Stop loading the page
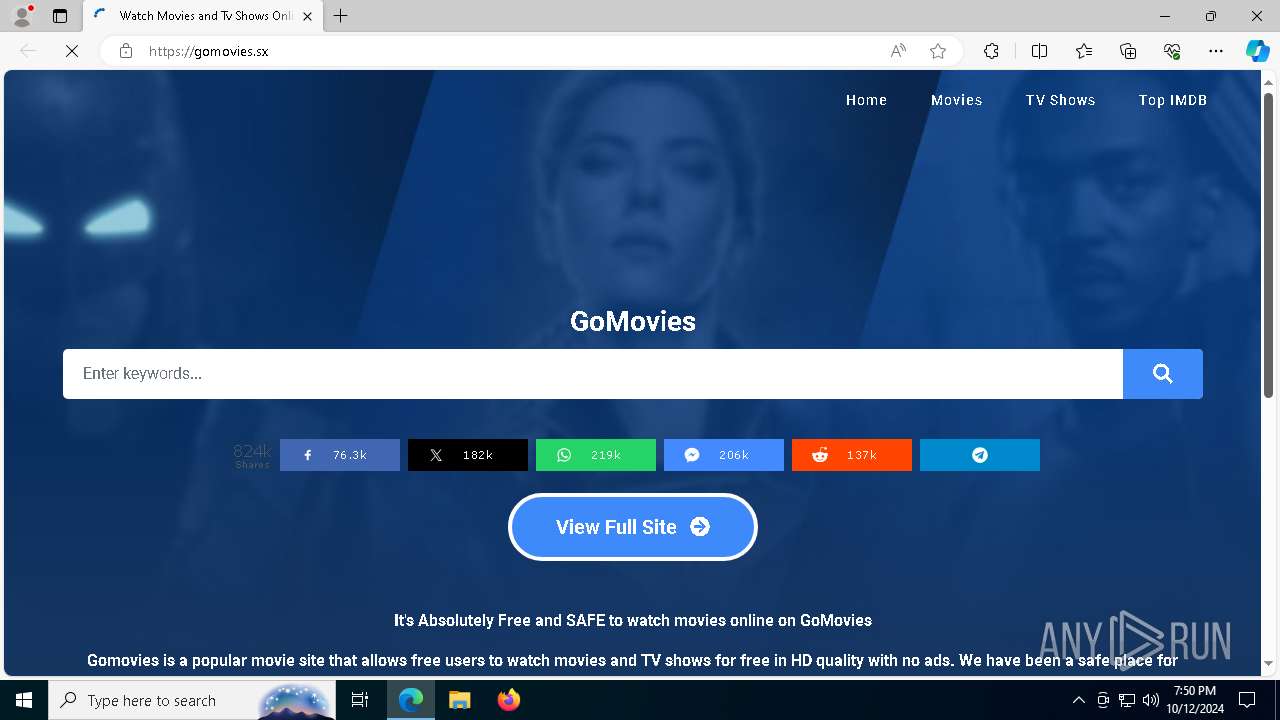The height and width of the screenshot is (720, 1280). [72, 51]
